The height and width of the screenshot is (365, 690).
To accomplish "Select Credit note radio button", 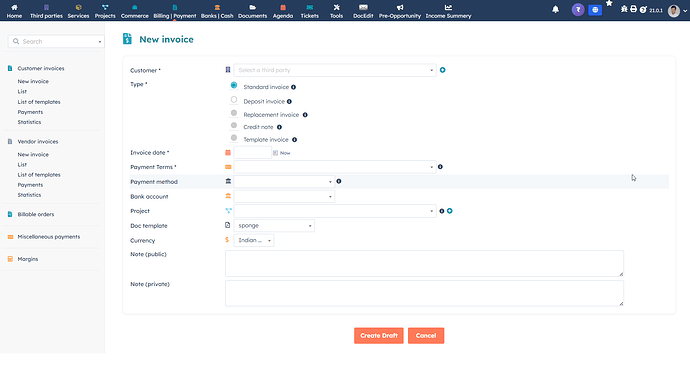I will click(x=234, y=125).
